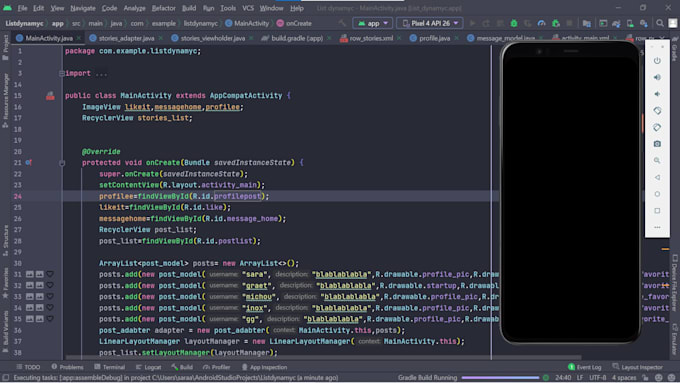Image resolution: width=680 pixels, height=383 pixels.
Task: Open the Problems tool window
Action: [67, 367]
